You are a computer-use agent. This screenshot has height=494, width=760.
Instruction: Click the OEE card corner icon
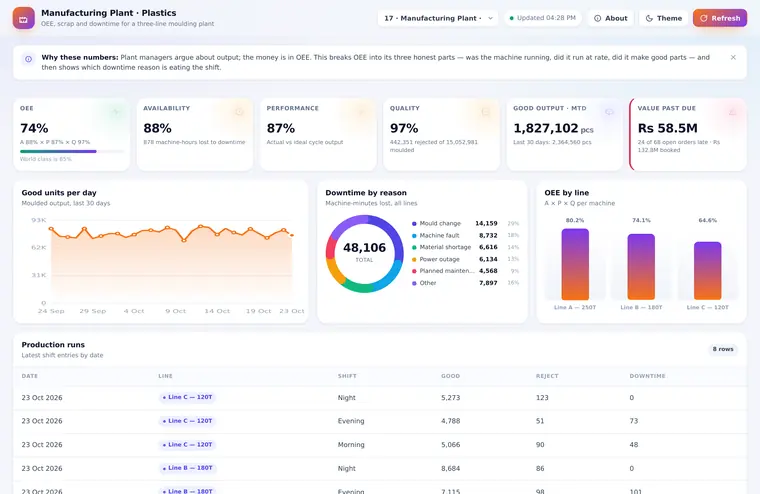click(x=115, y=112)
